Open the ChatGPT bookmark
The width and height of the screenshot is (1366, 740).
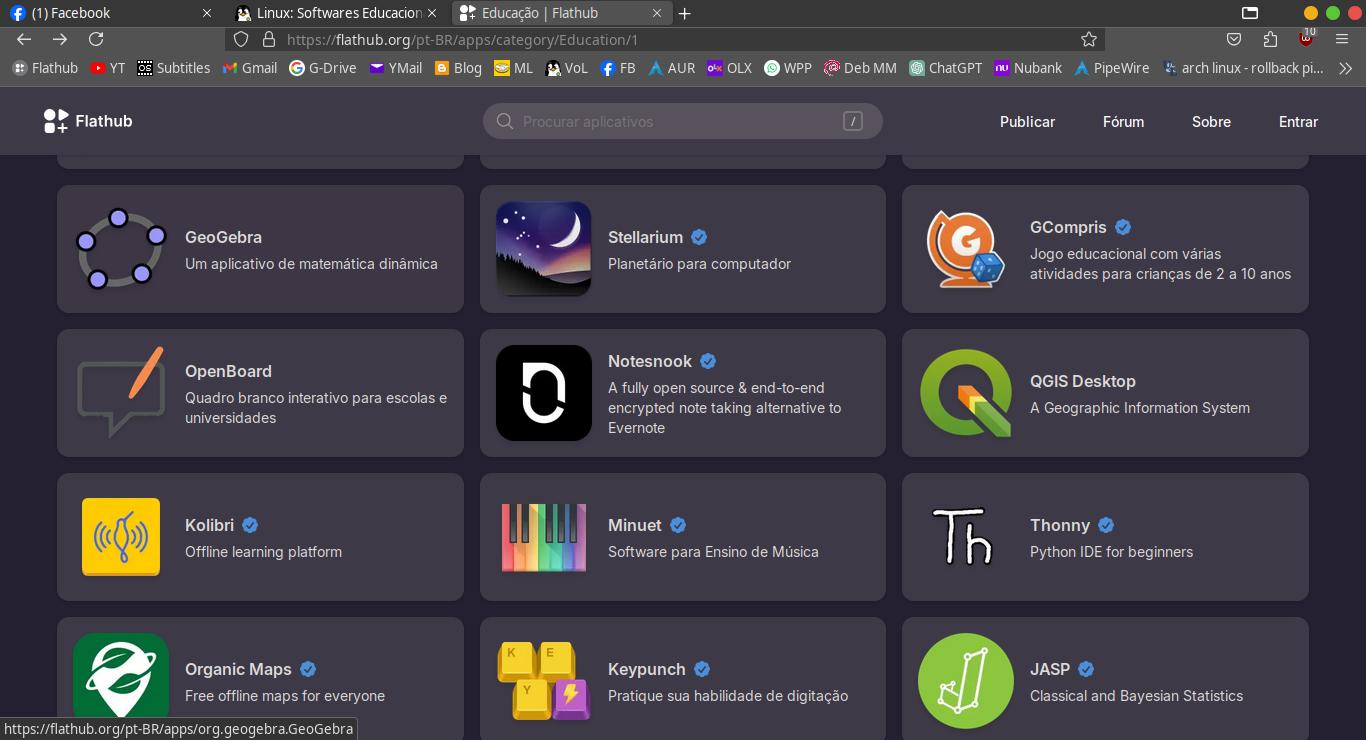point(945,68)
